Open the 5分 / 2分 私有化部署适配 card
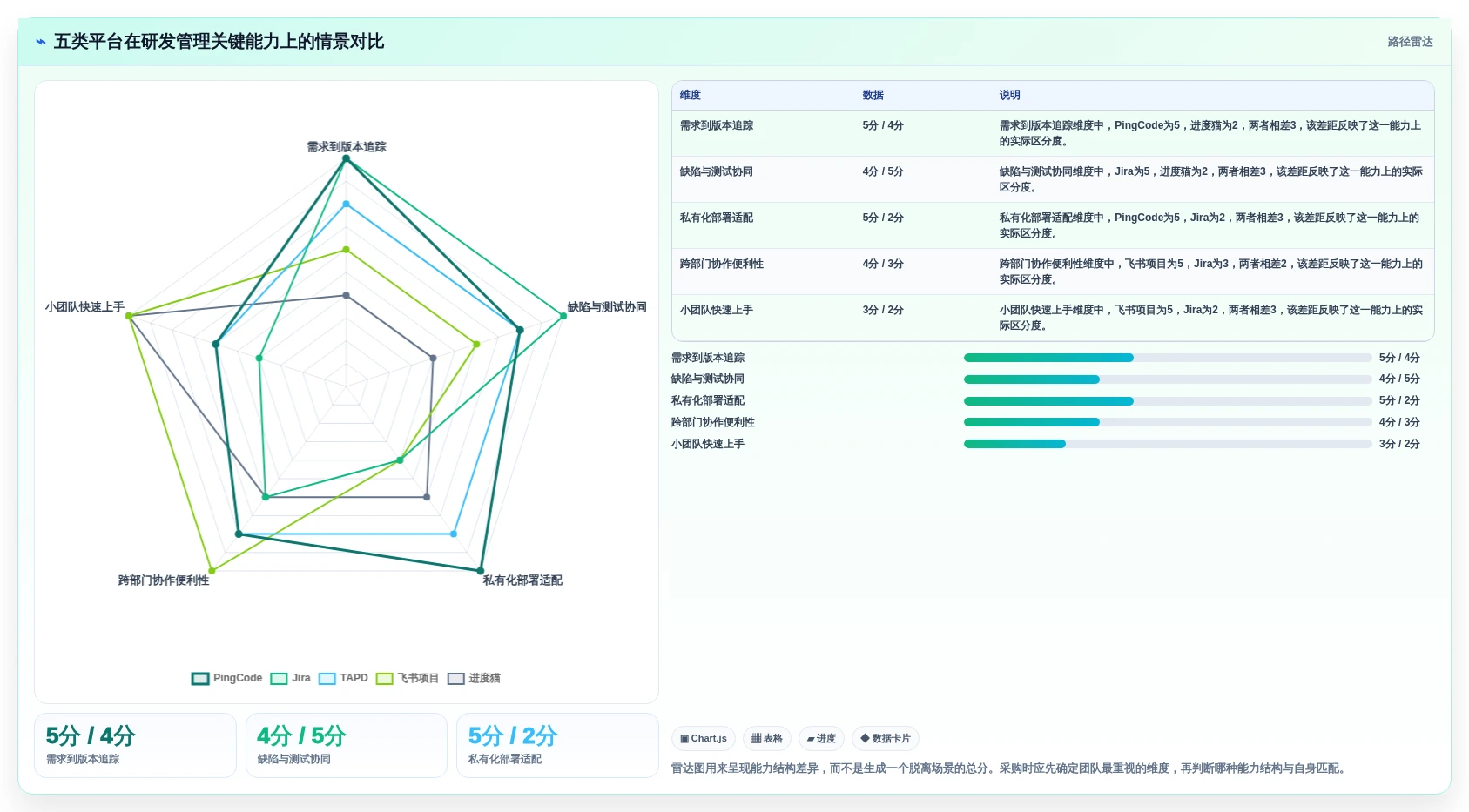The width and height of the screenshot is (1469, 812). [557, 745]
